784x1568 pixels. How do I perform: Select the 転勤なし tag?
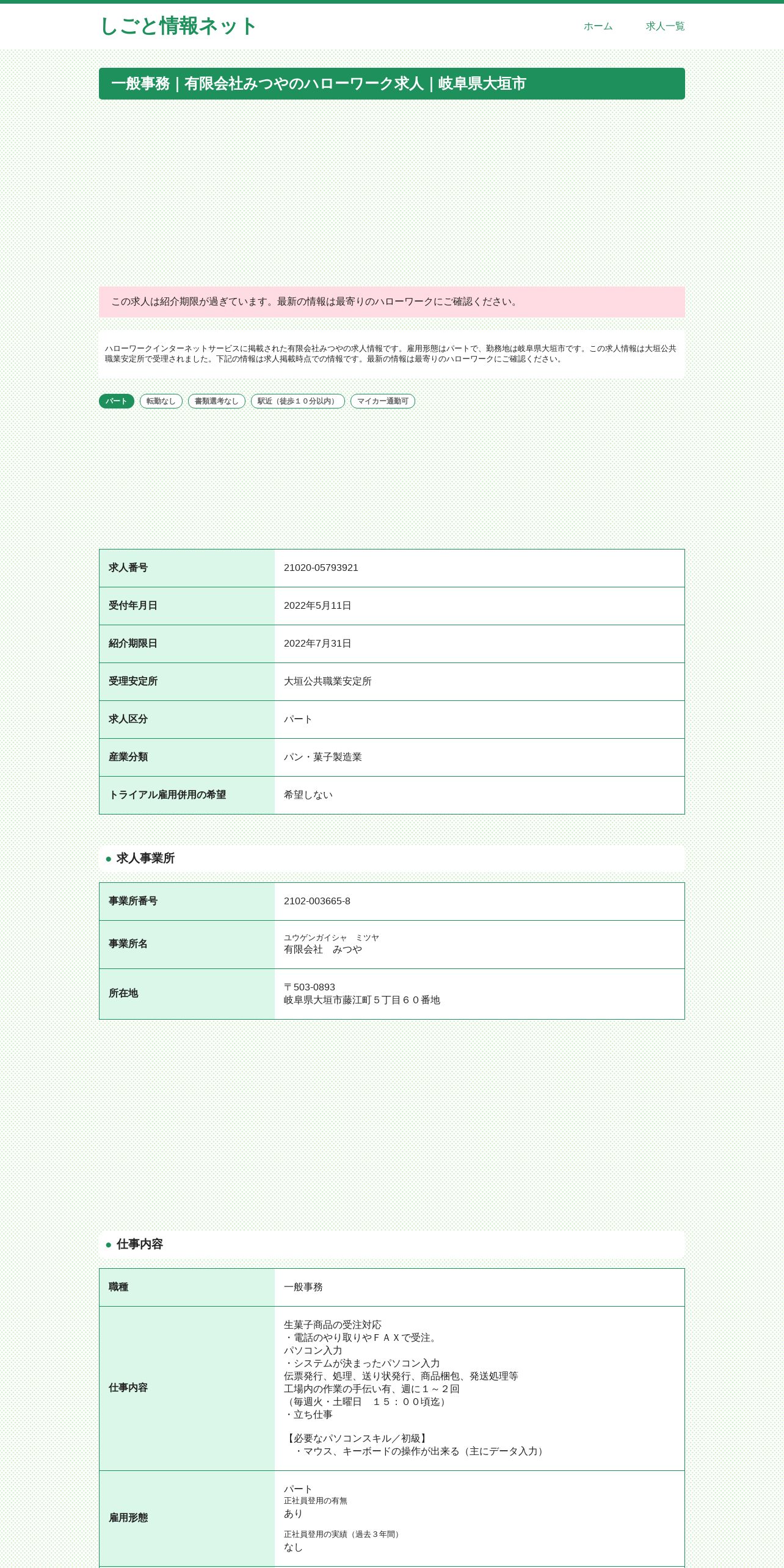(x=161, y=401)
